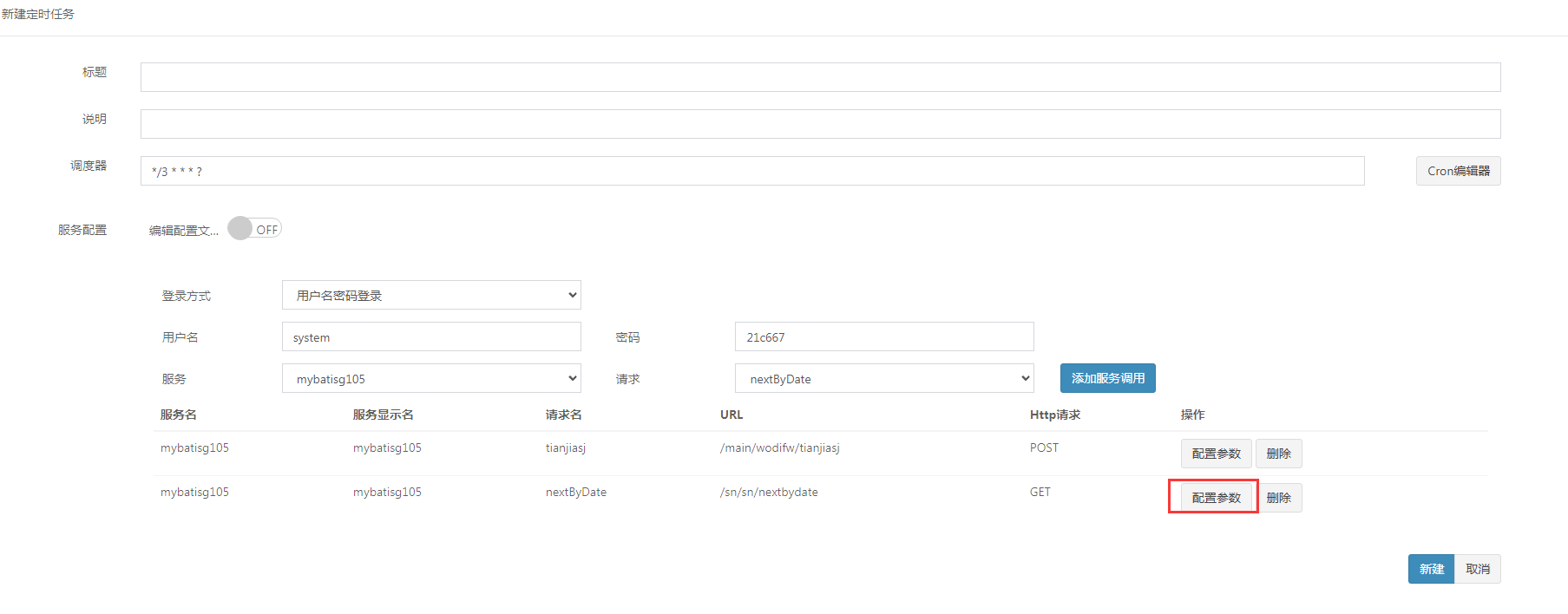Click the 添加服务调用 button

1108,378
